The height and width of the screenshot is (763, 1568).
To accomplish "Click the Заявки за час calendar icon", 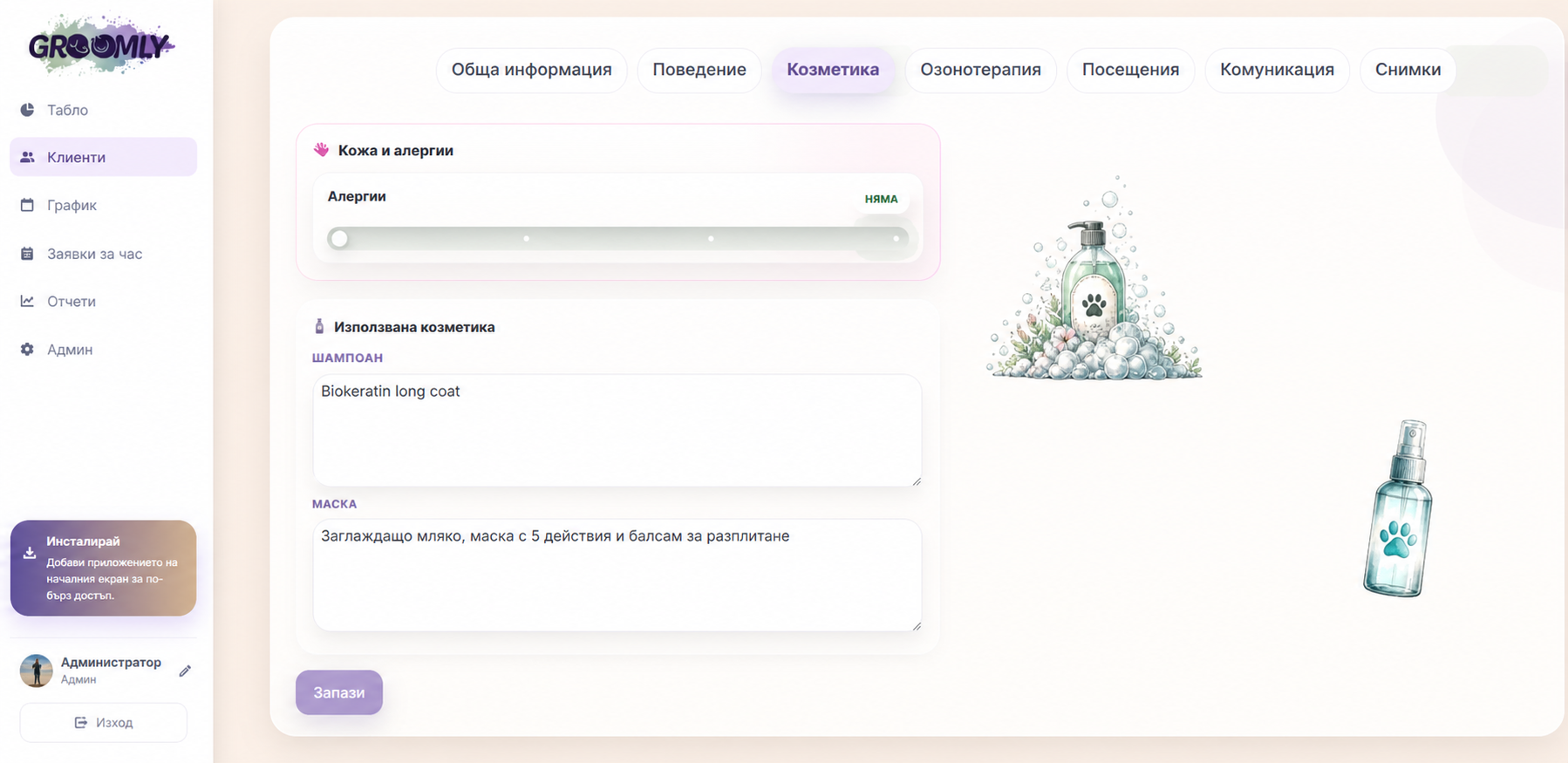I will click(x=28, y=254).
